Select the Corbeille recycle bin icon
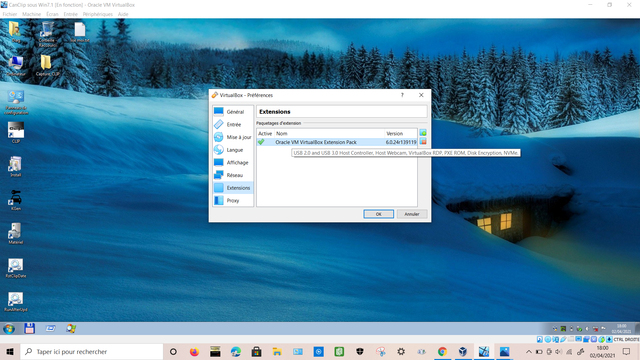 tap(47, 34)
